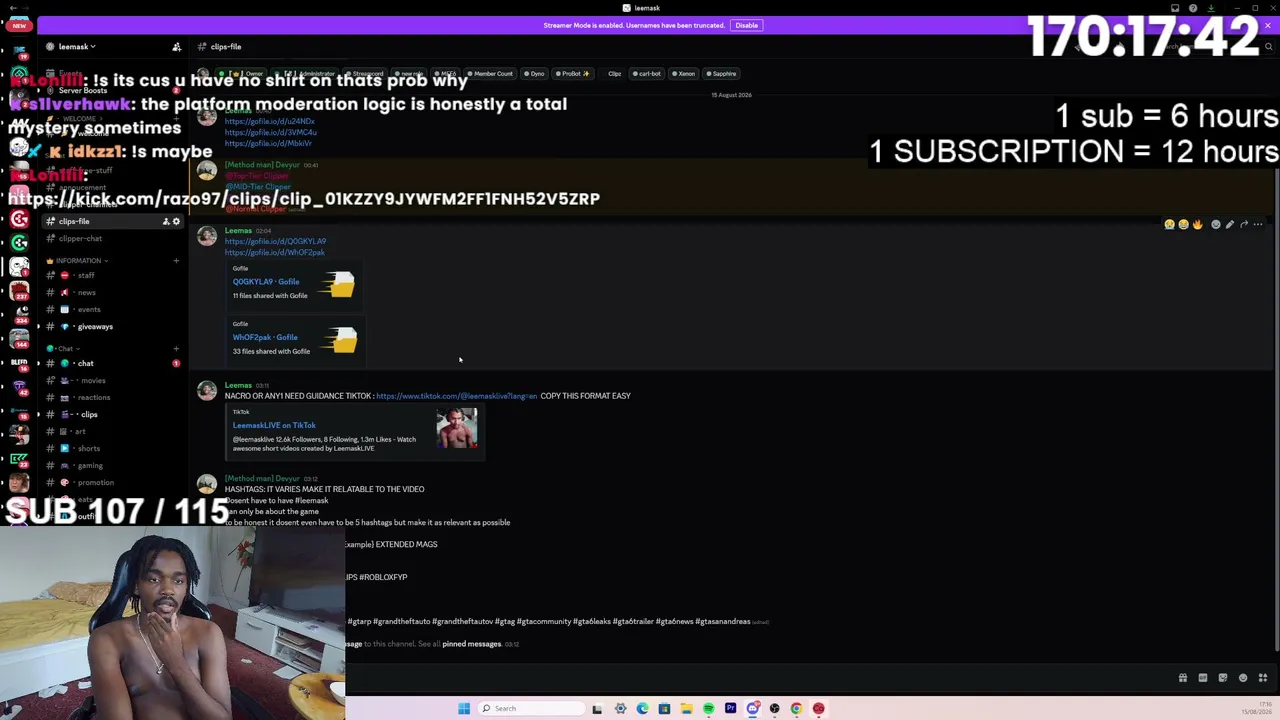The image size is (1280, 720).
Task: Open WhOF2pak Gofile embed title
Action: tap(264, 338)
